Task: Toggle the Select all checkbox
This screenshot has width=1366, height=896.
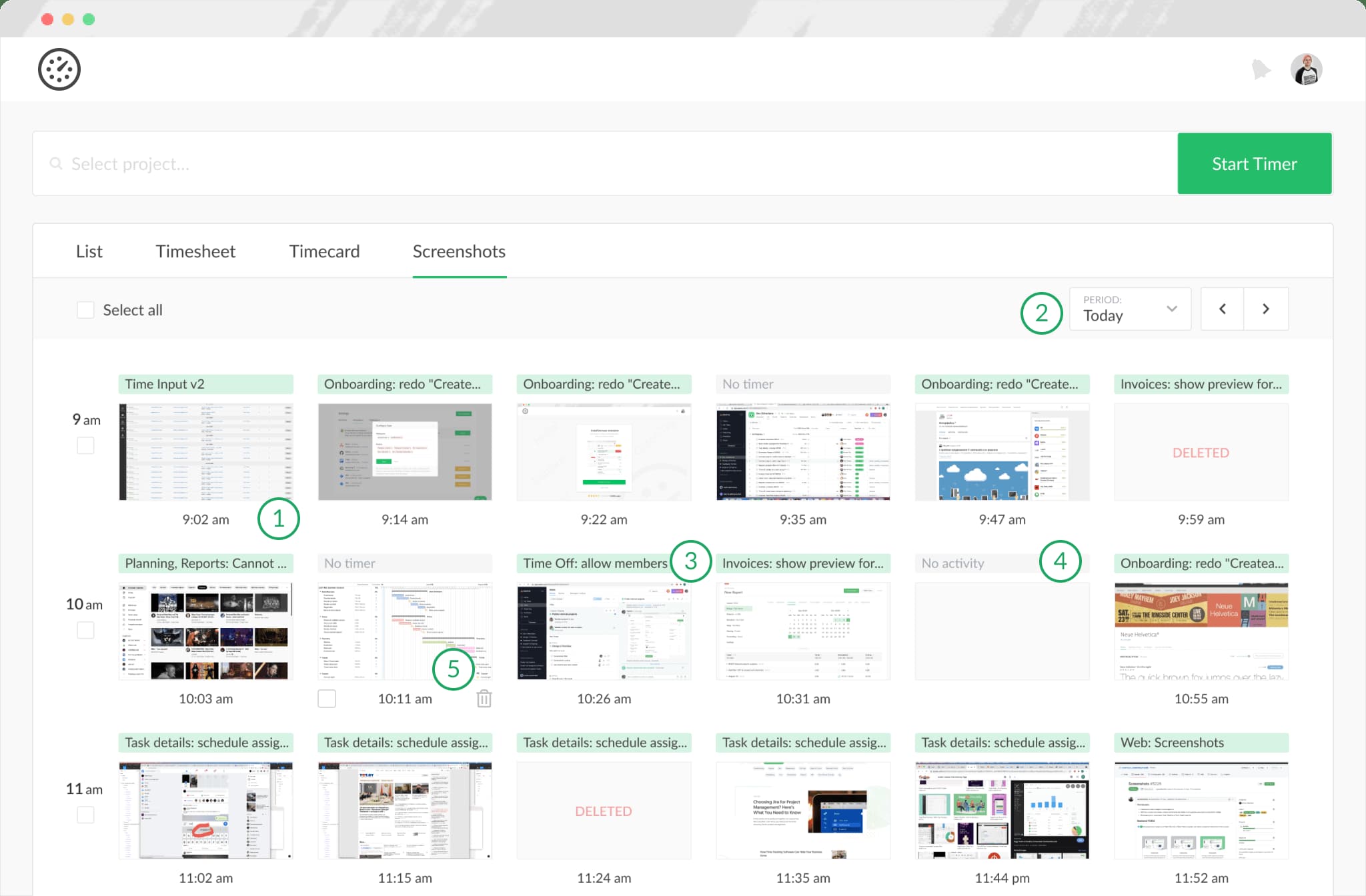Action: point(85,309)
